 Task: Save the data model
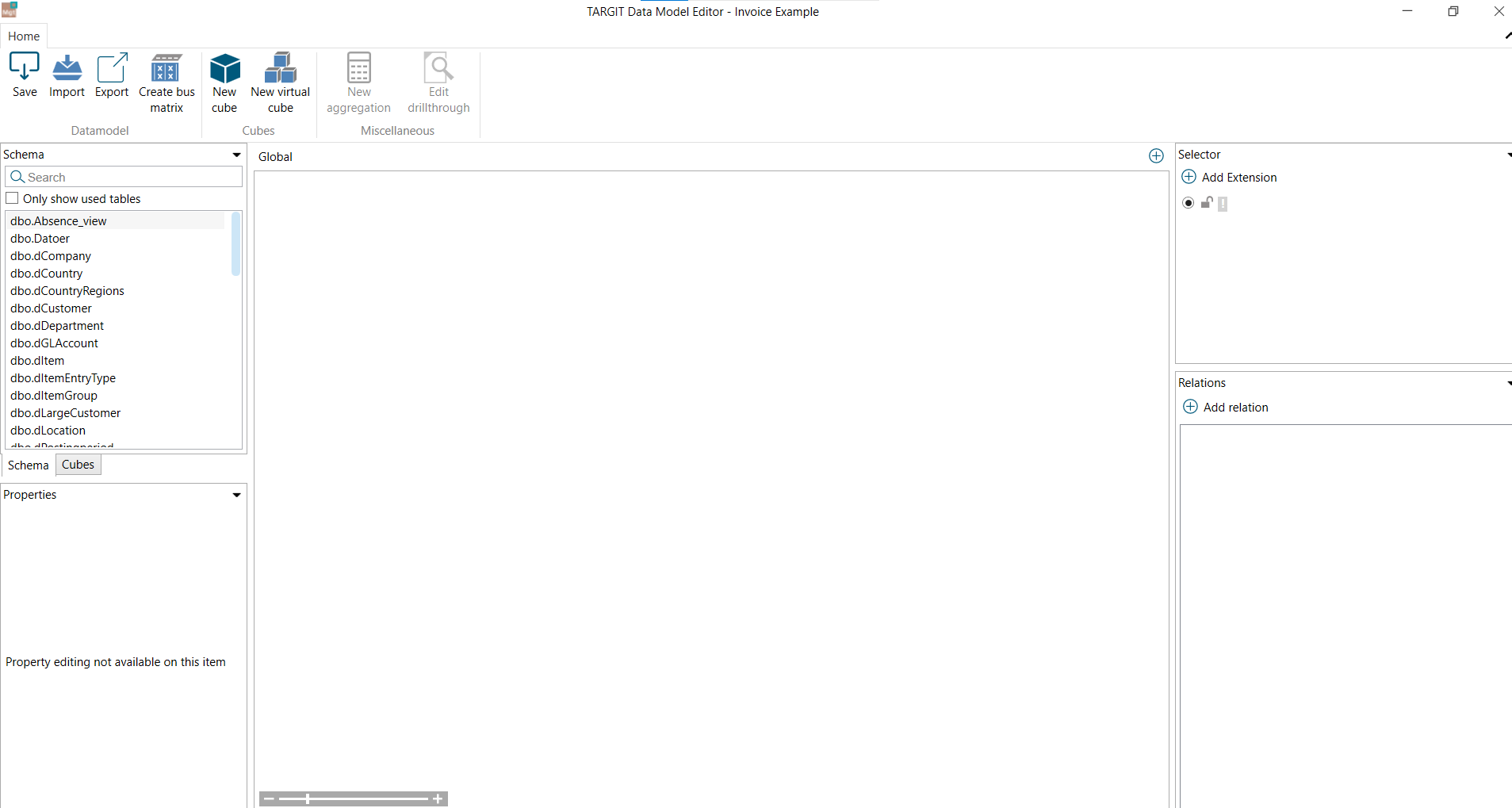pyautogui.click(x=25, y=75)
